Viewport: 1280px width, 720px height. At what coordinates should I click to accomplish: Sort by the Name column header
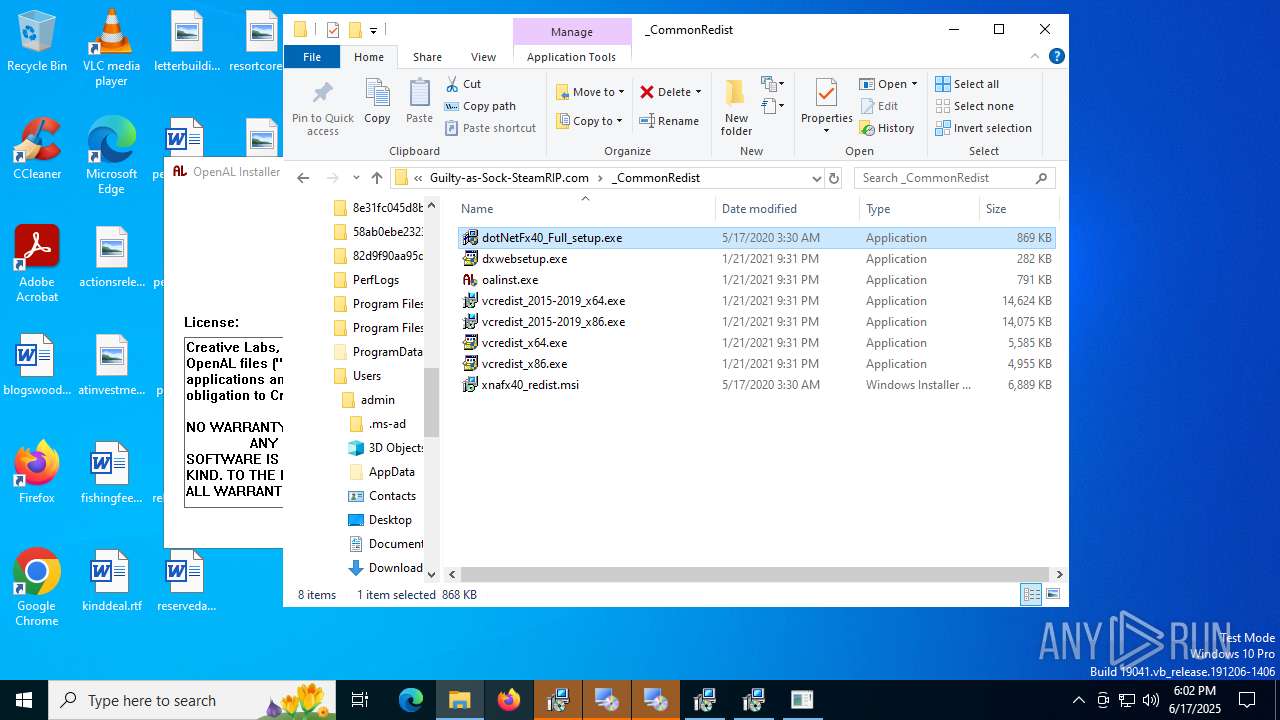point(585,208)
